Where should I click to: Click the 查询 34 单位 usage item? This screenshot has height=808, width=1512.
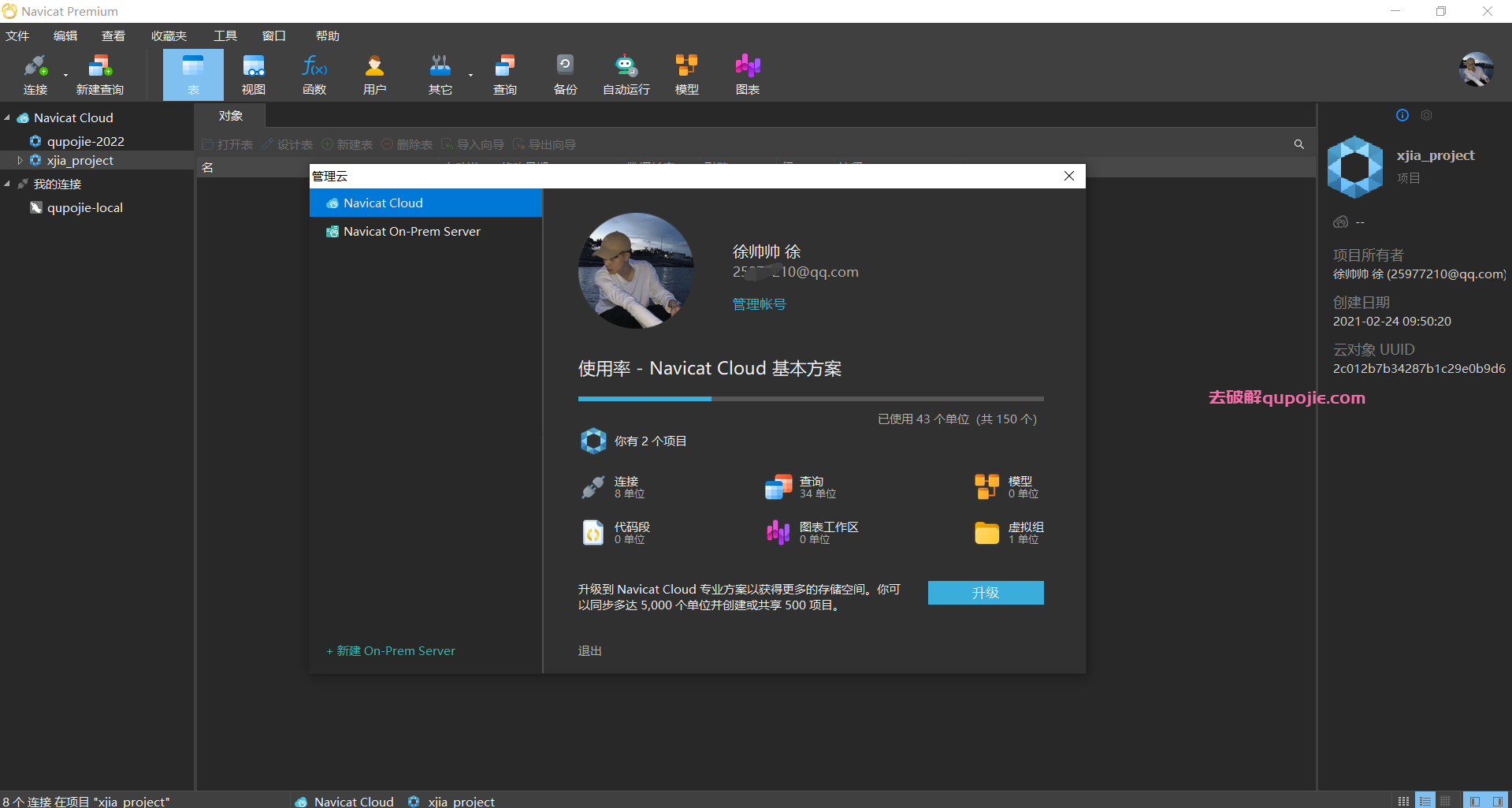click(x=801, y=487)
